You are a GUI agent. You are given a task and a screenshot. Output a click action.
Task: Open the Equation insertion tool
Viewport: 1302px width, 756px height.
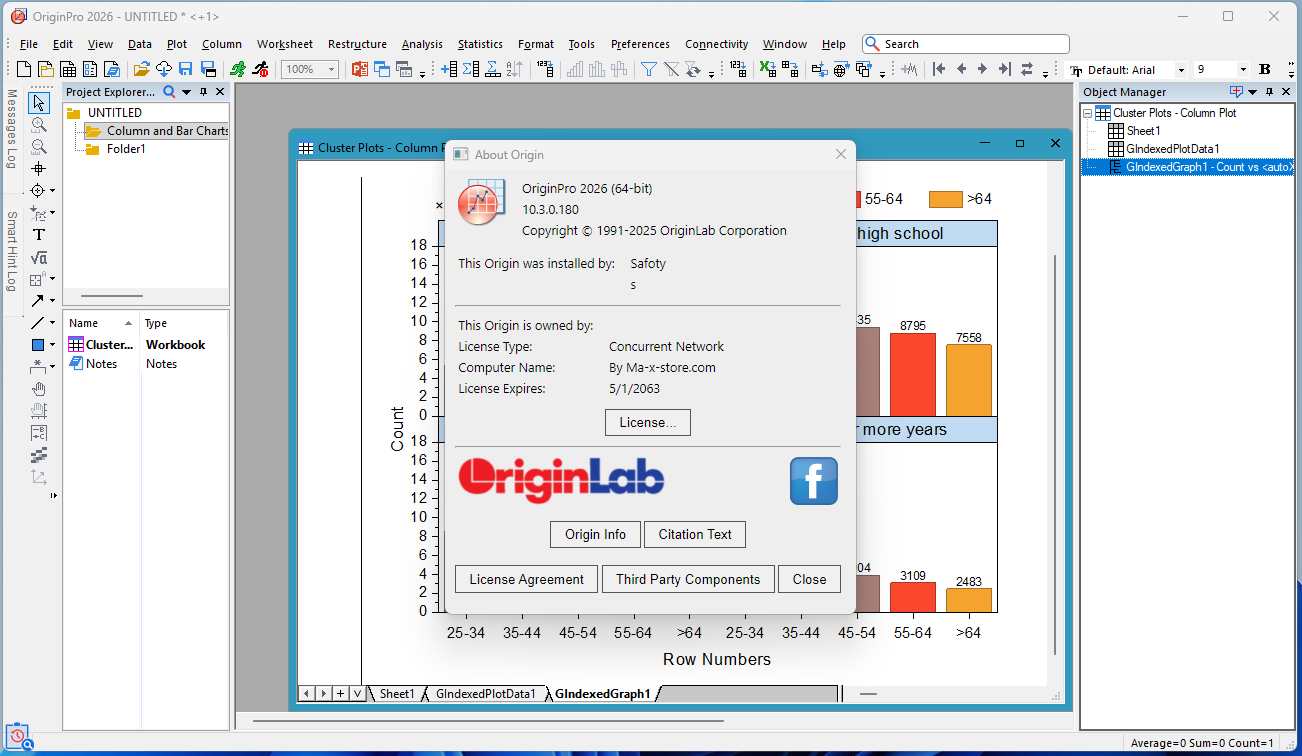[x=40, y=258]
